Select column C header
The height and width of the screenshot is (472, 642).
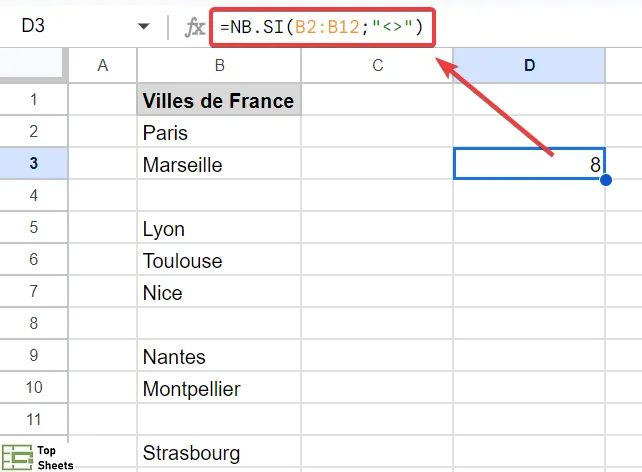click(377, 66)
